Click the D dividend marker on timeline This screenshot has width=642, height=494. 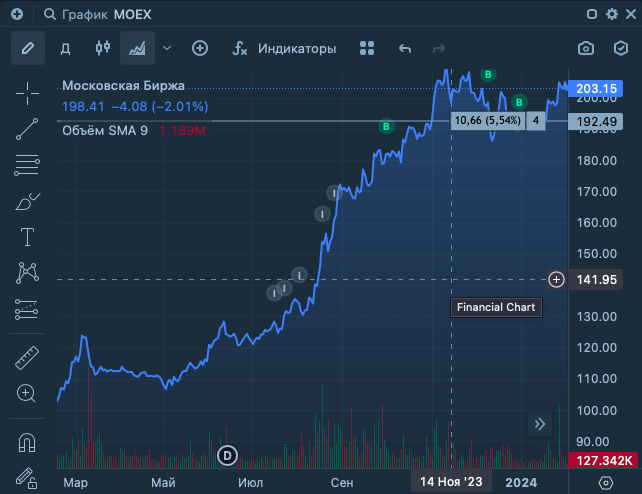227,456
